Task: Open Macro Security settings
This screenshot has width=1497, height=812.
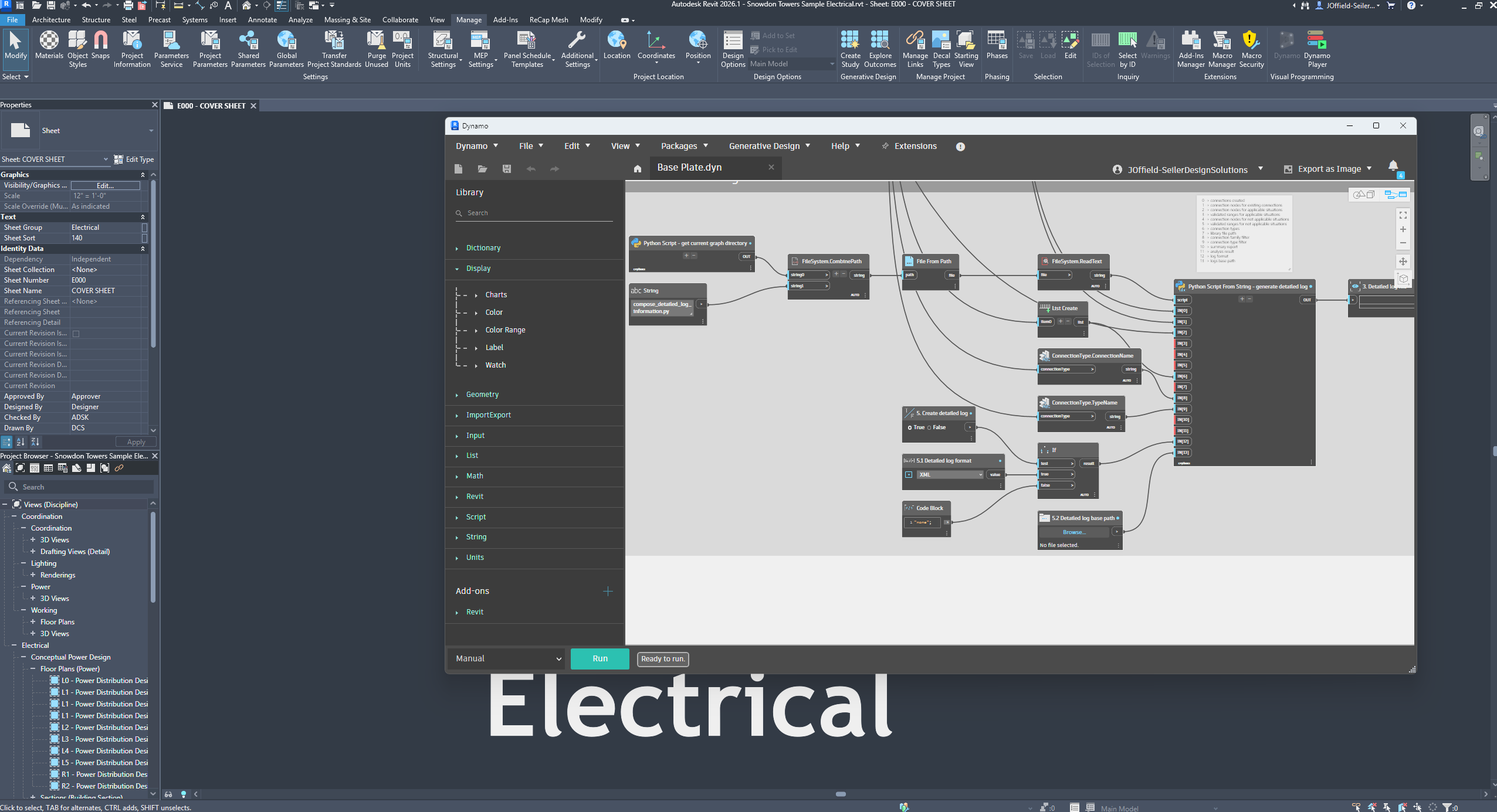Action: 1251,49
